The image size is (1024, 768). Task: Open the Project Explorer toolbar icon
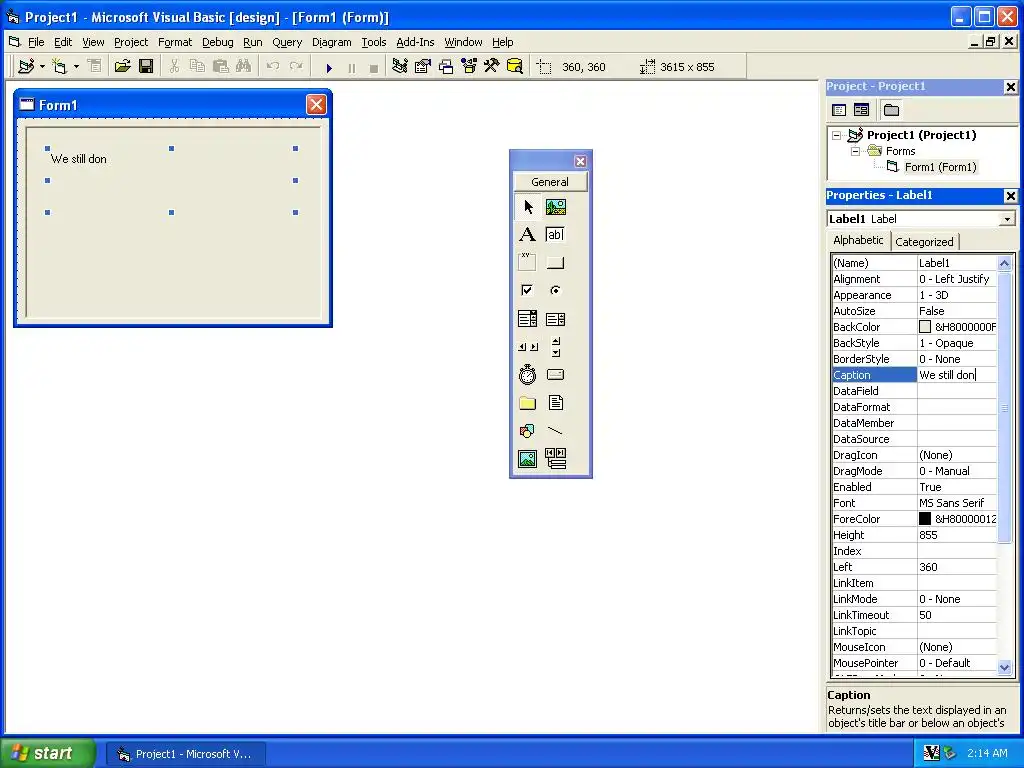coord(400,67)
